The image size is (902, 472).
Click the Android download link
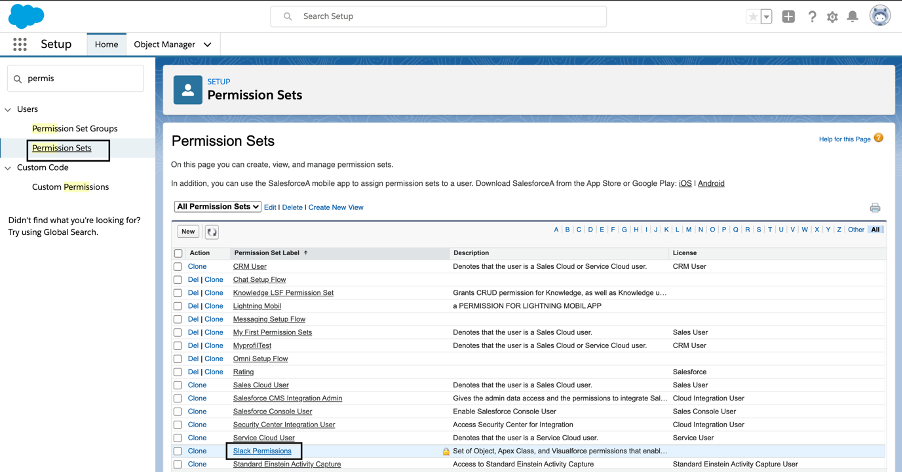tap(711, 183)
